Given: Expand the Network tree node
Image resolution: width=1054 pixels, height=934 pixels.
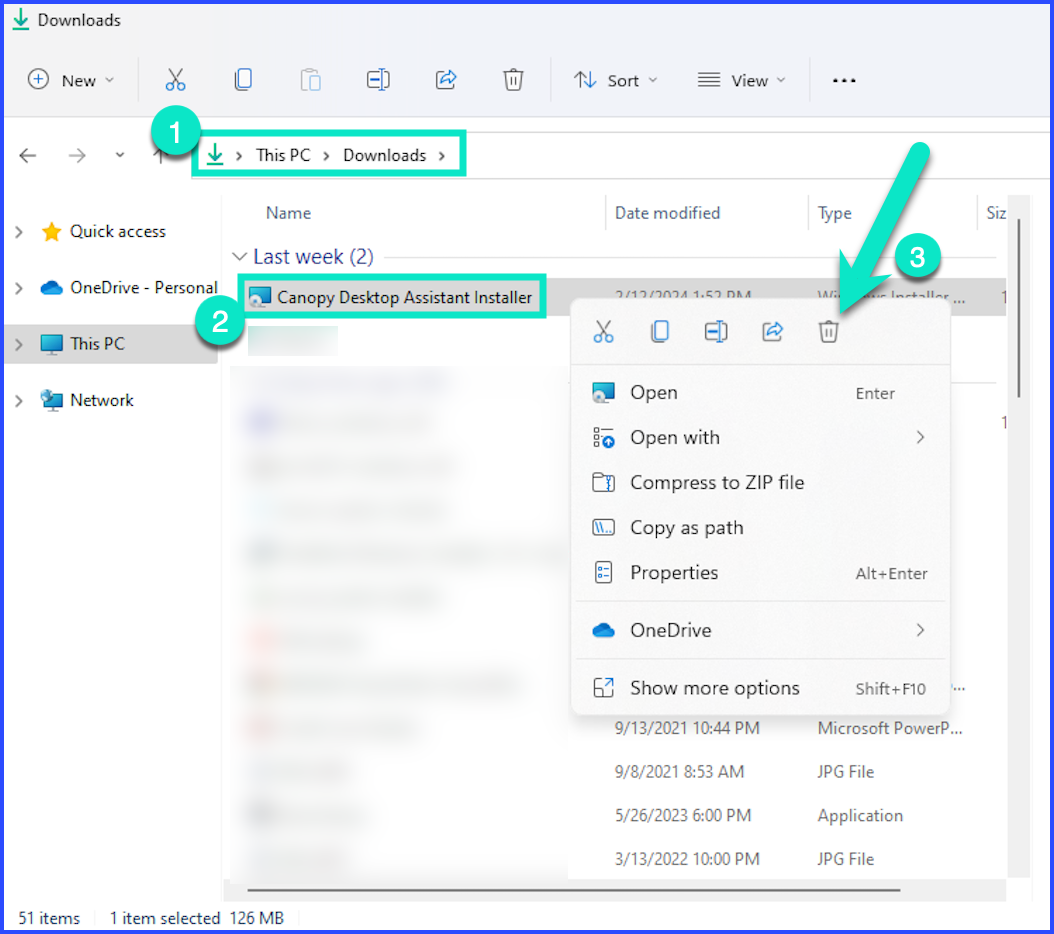Looking at the screenshot, I should [x=19, y=401].
